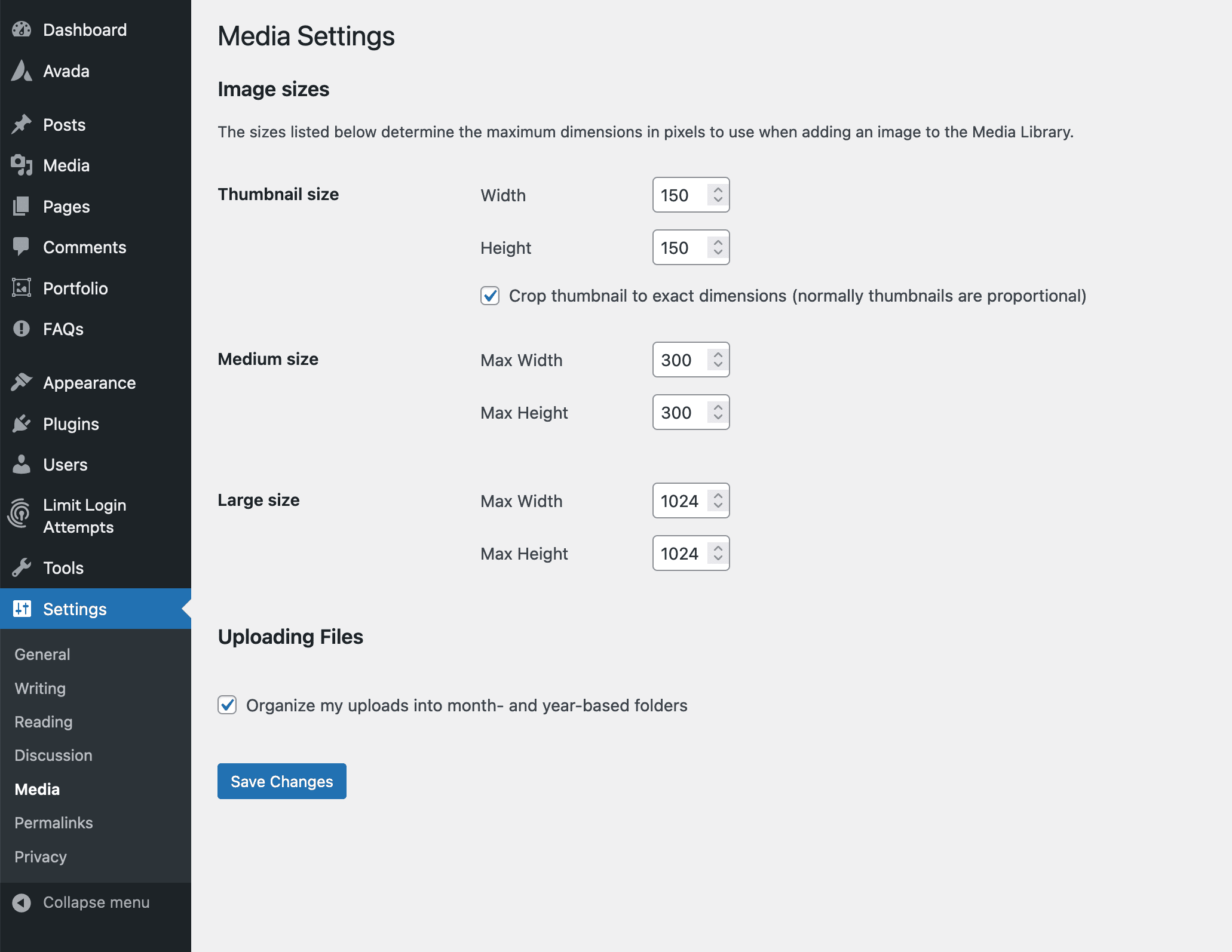Open the Plugins menu

click(96, 423)
